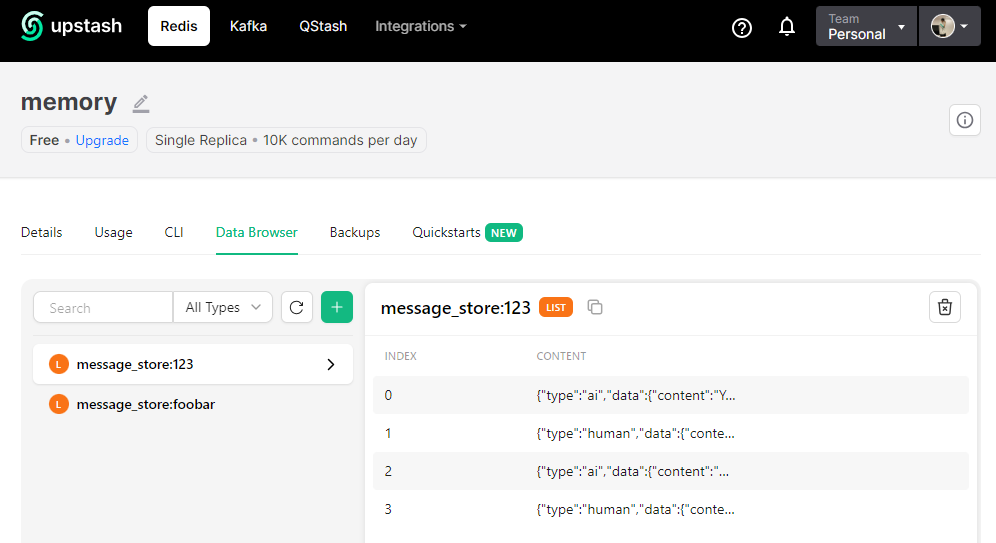Image resolution: width=996 pixels, height=543 pixels.
Task: Open the Integrations dropdown menu
Action: [x=421, y=26]
